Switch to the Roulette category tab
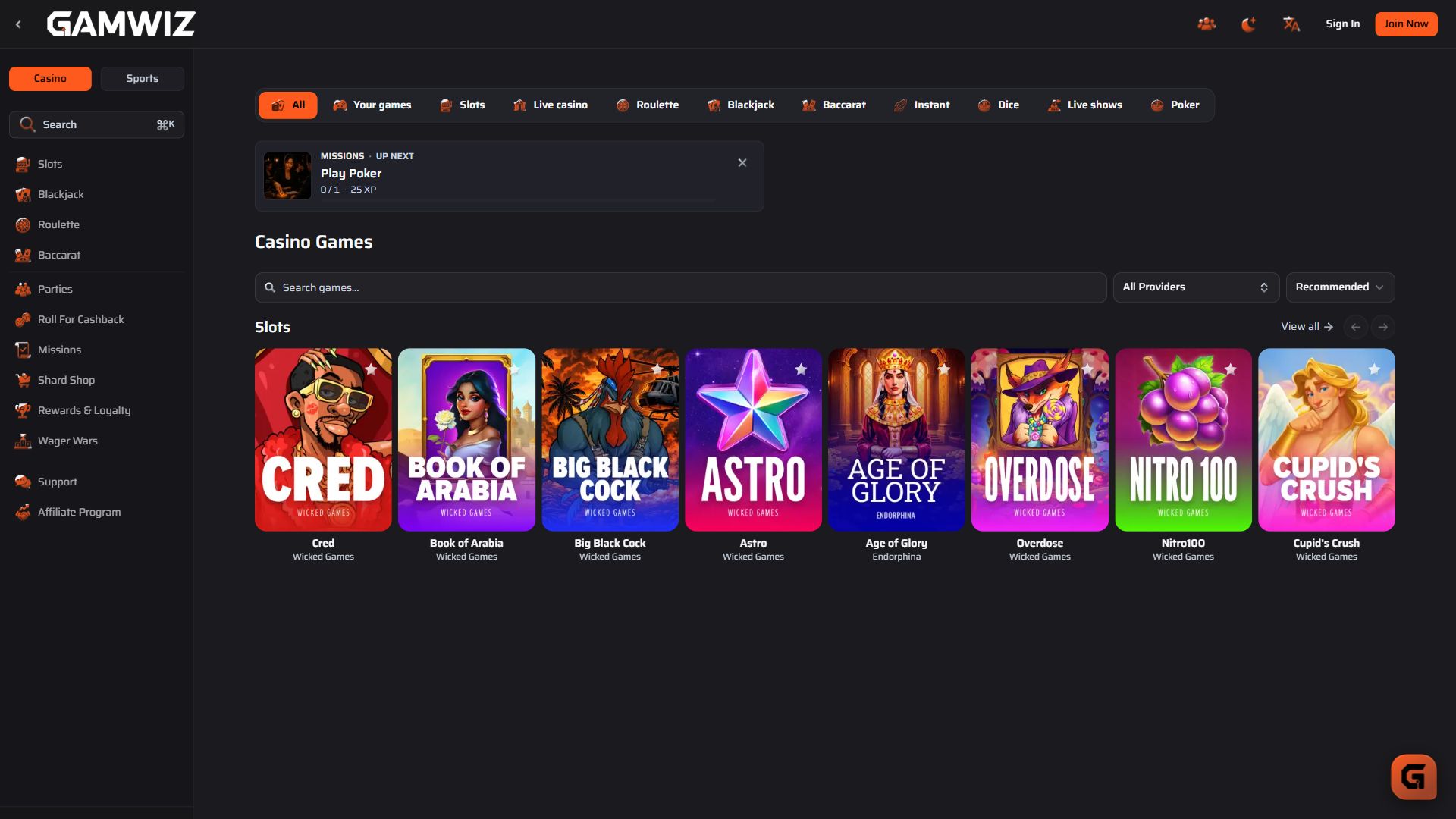The width and height of the screenshot is (1456, 819). (648, 105)
